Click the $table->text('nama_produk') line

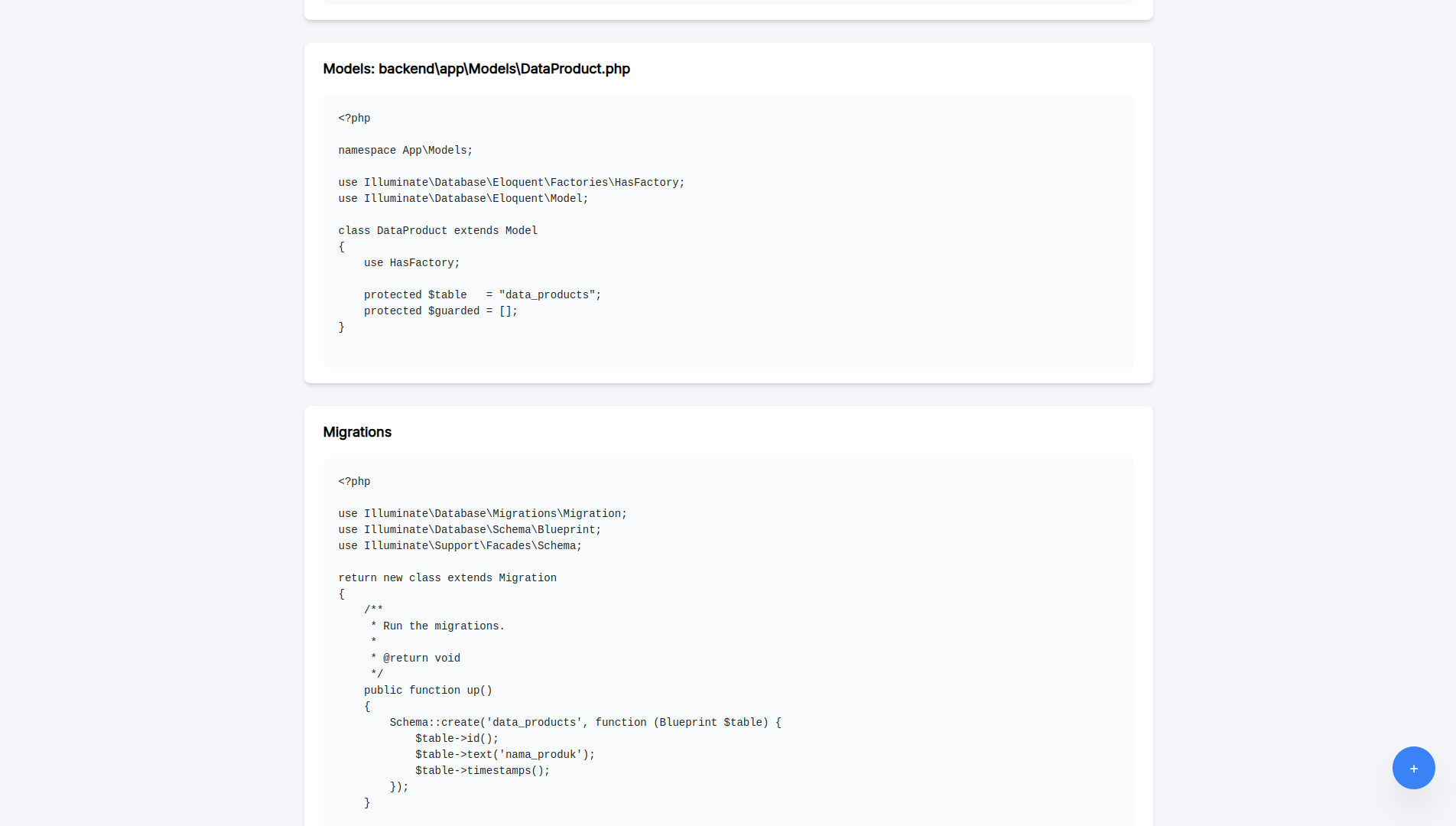[x=505, y=755]
